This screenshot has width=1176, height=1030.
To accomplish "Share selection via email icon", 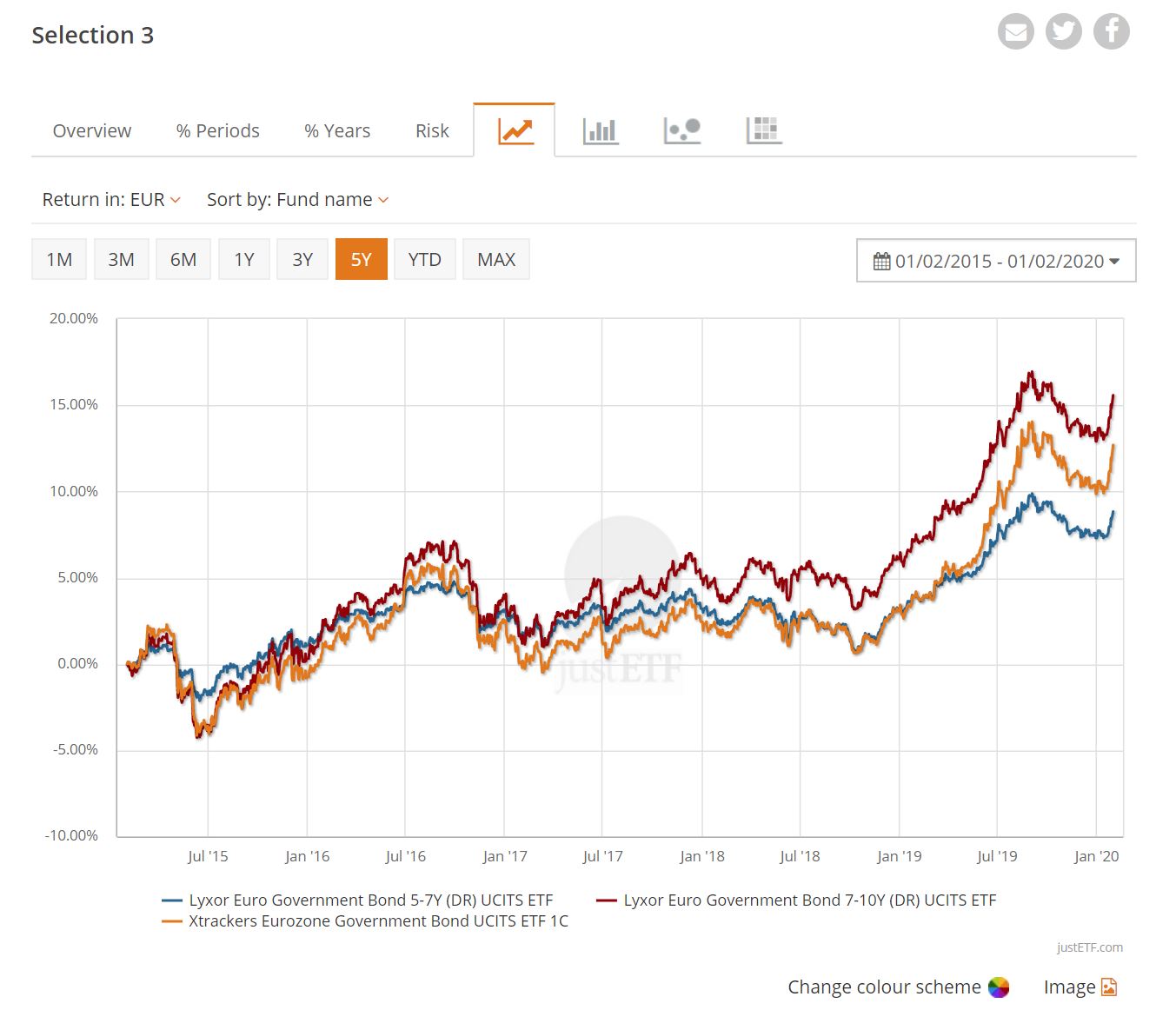I will pos(1015,32).
